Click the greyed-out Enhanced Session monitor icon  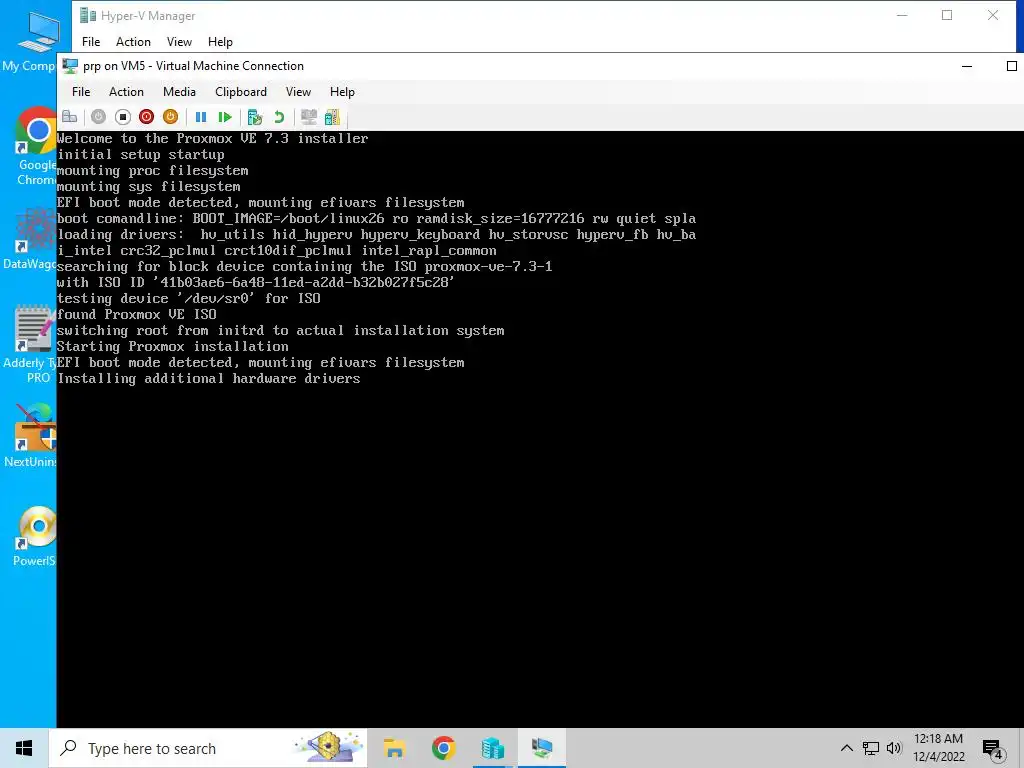308,117
